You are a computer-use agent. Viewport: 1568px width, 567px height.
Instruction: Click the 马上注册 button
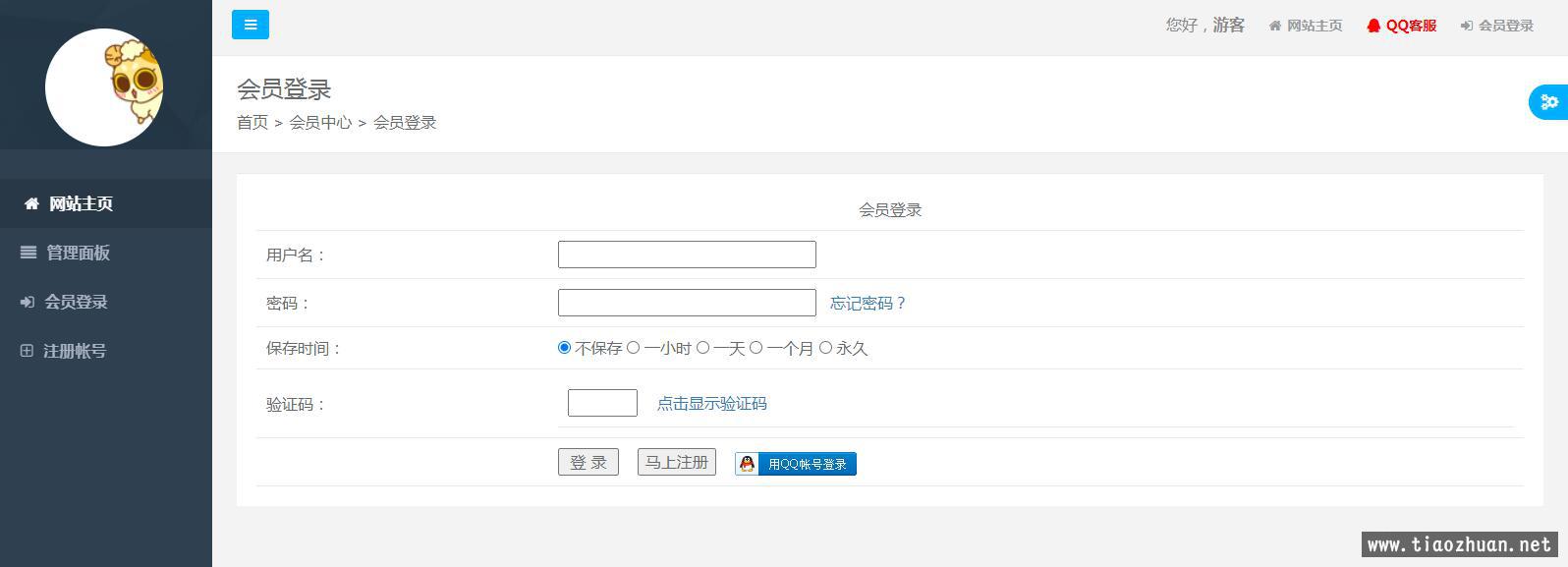(677, 462)
